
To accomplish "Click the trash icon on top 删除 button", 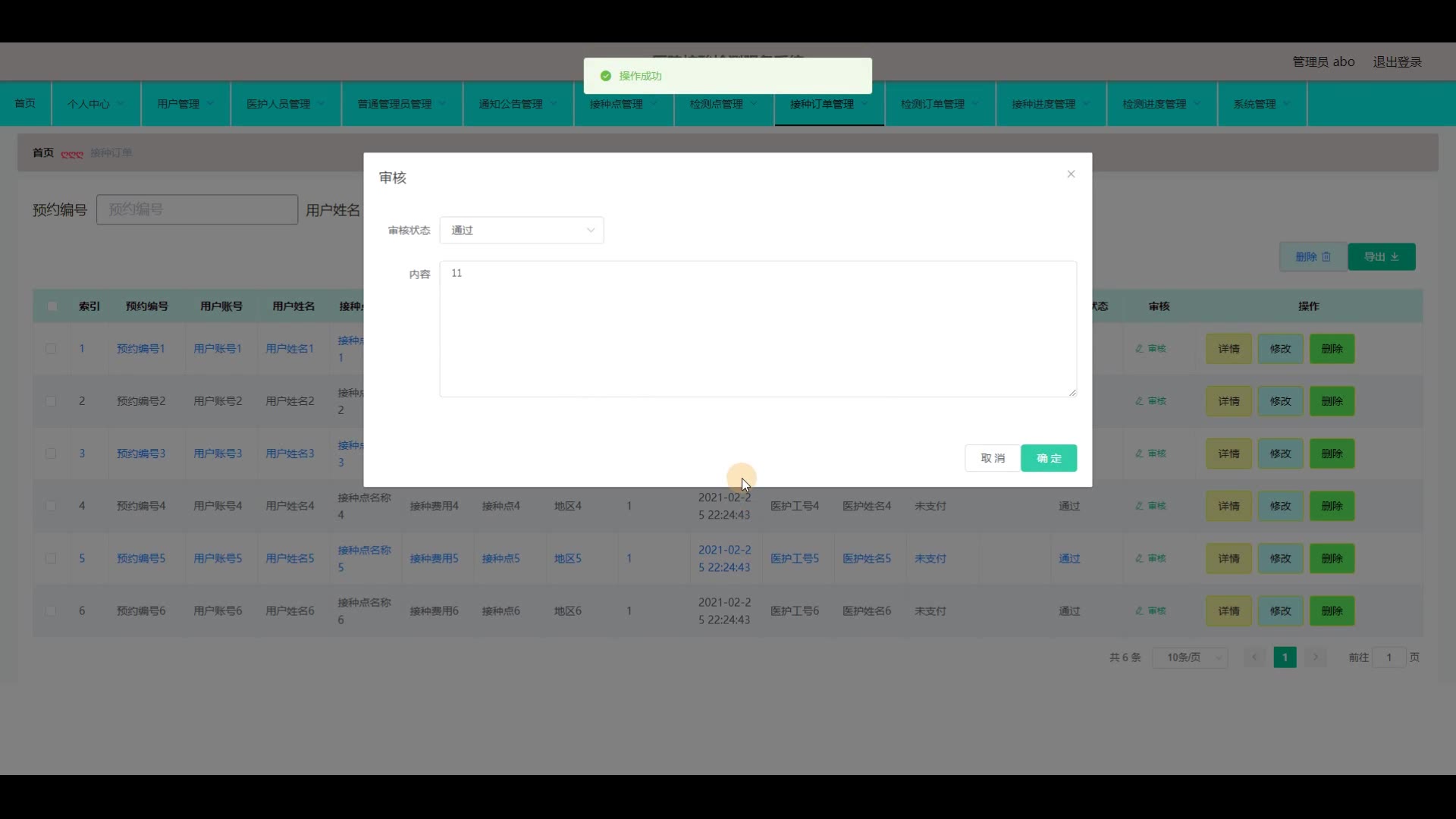I will (x=1326, y=257).
